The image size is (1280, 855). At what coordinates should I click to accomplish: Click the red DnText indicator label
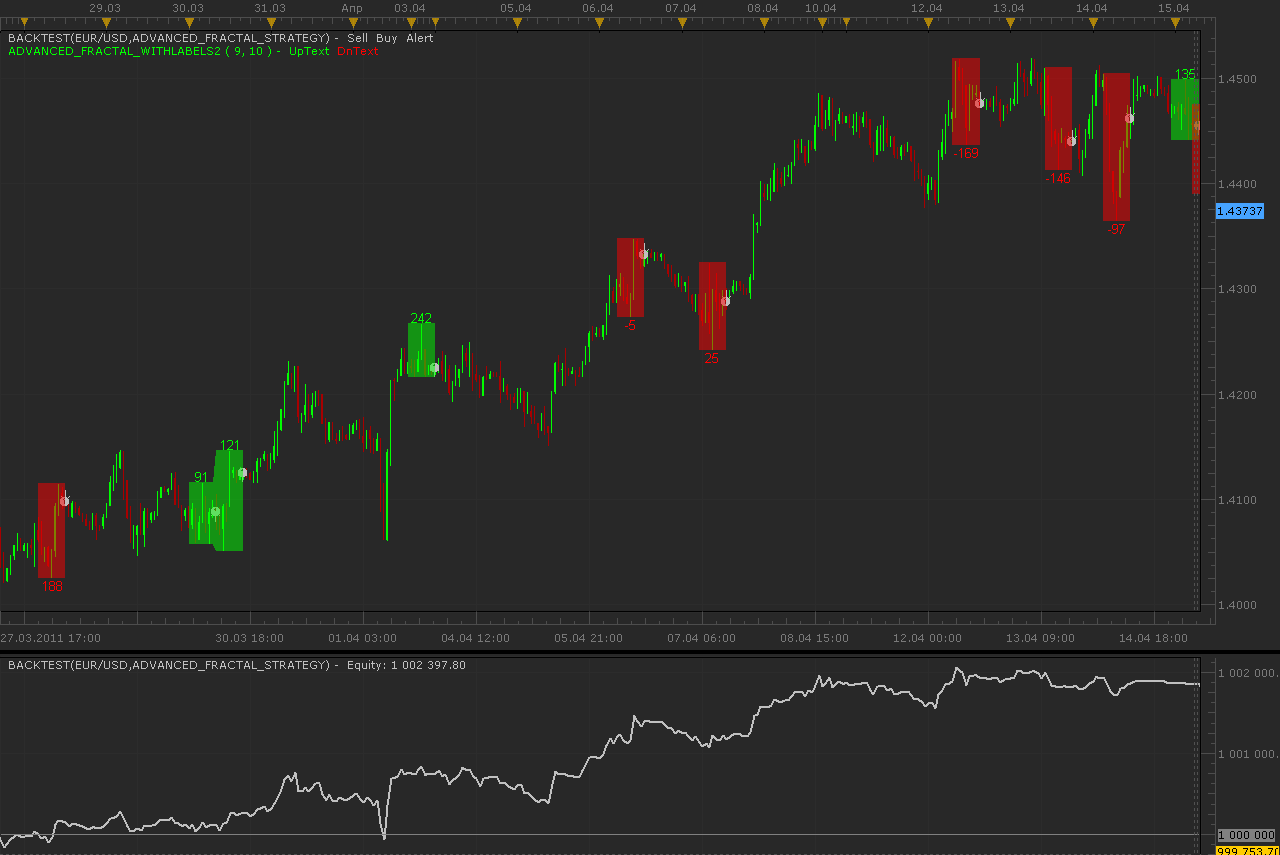(x=358, y=51)
